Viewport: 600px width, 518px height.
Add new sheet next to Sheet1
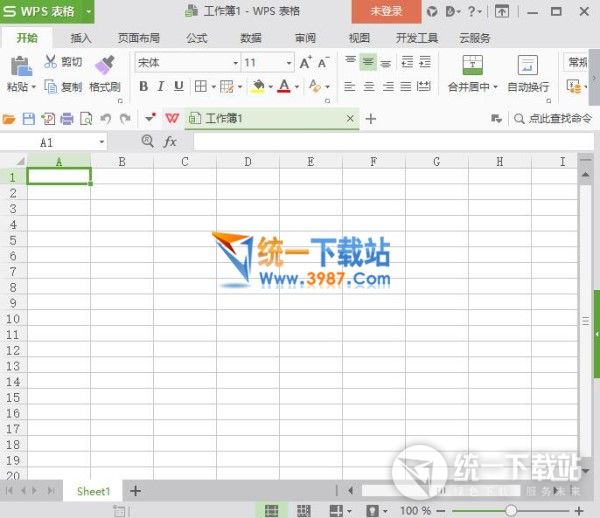135,490
